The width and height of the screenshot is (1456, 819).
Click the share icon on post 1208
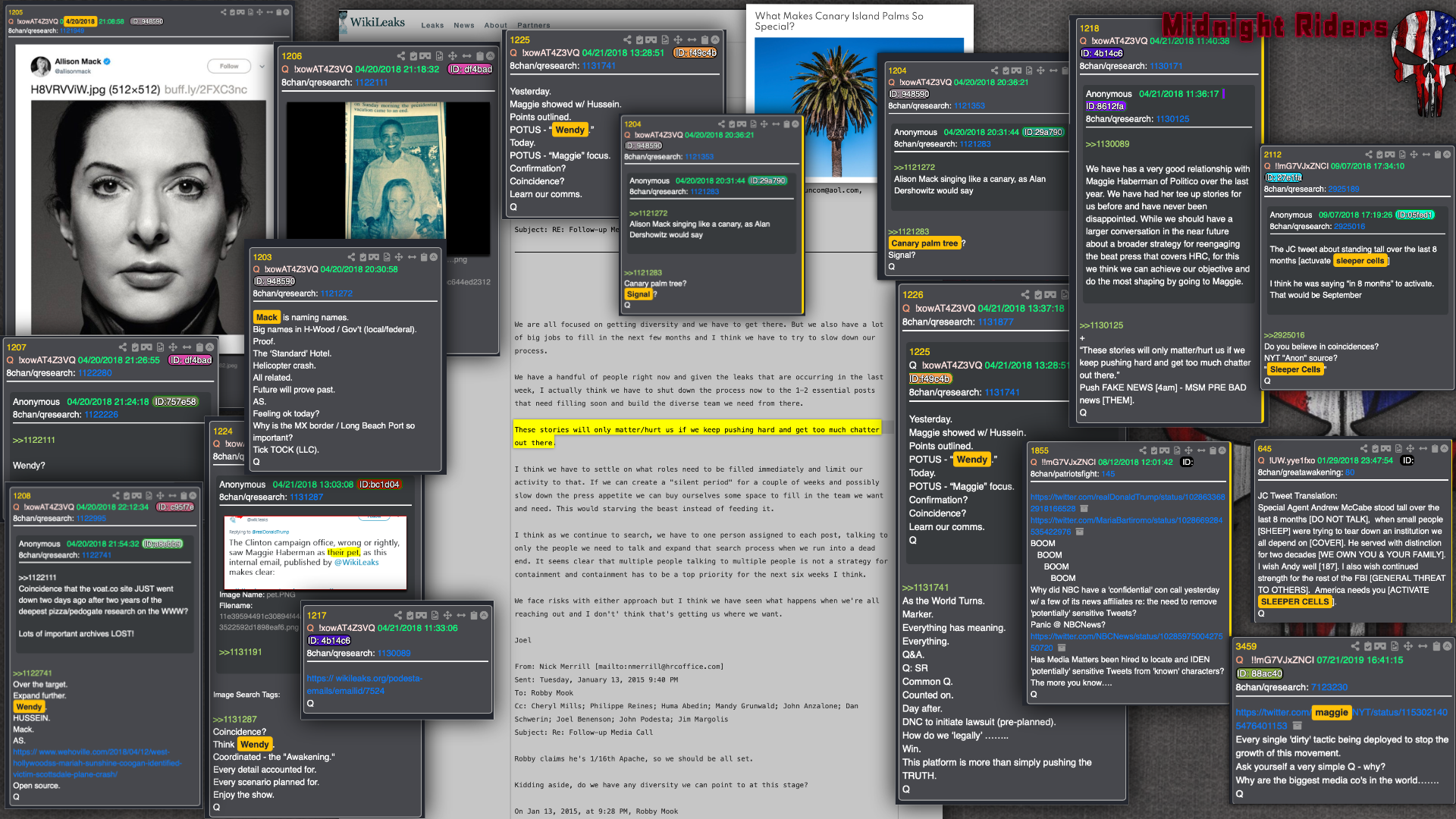116,495
